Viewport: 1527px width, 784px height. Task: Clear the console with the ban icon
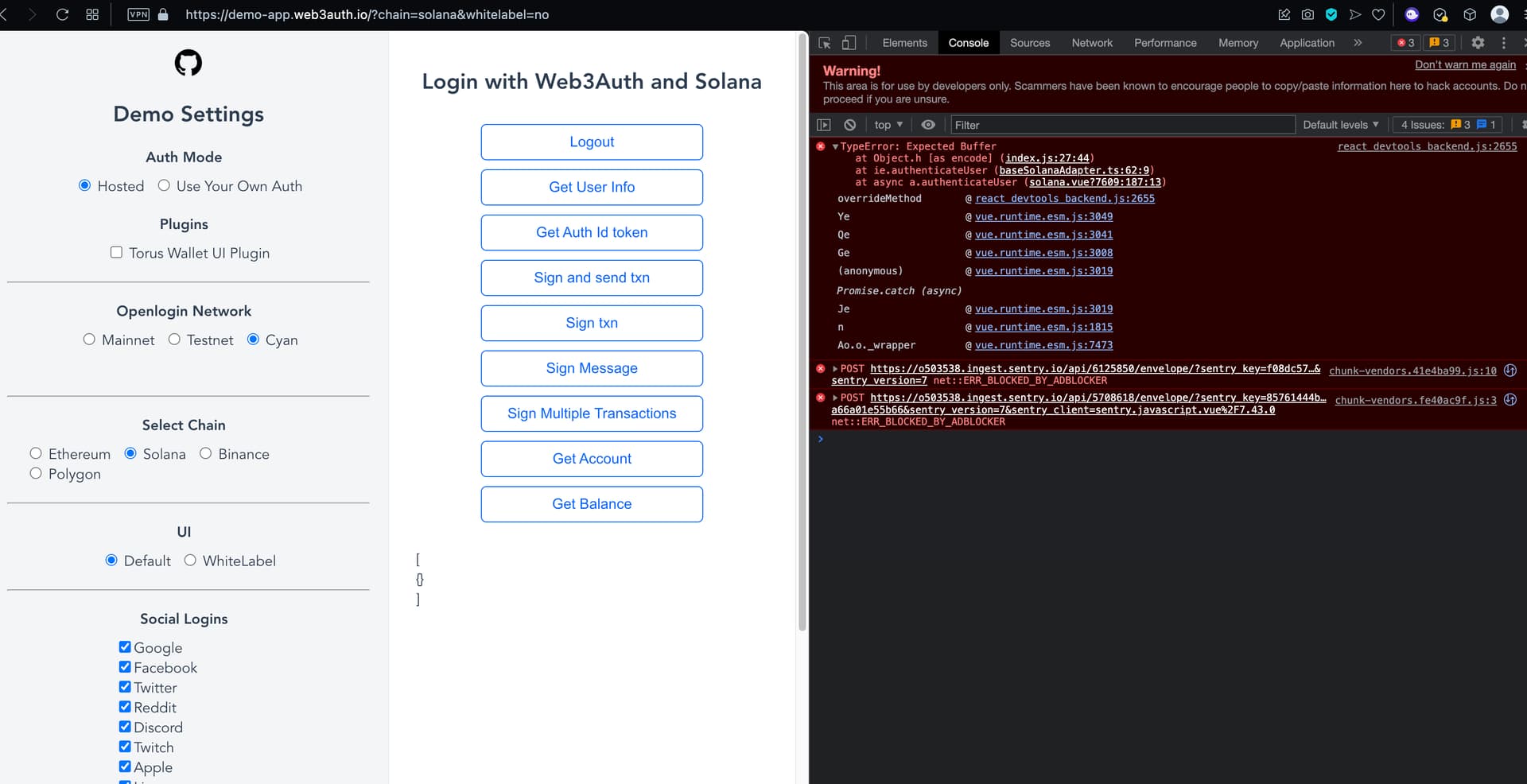849,125
